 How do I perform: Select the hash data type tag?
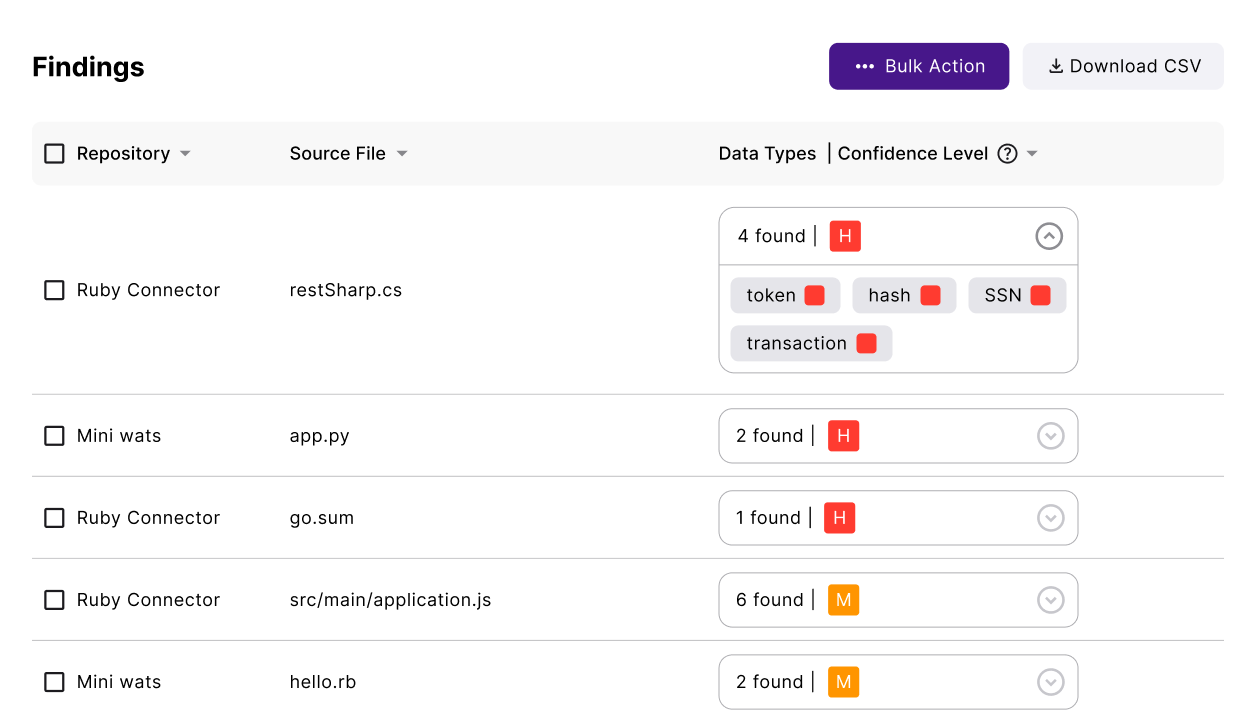click(x=904, y=295)
